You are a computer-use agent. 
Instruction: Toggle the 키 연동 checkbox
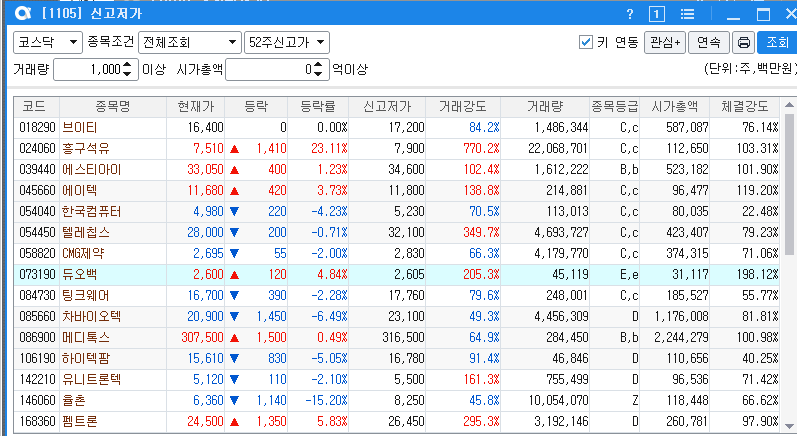[x=586, y=42]
